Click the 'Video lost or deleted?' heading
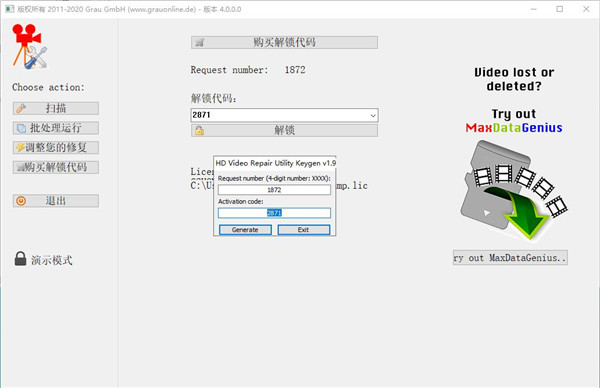 pos(514,79)
